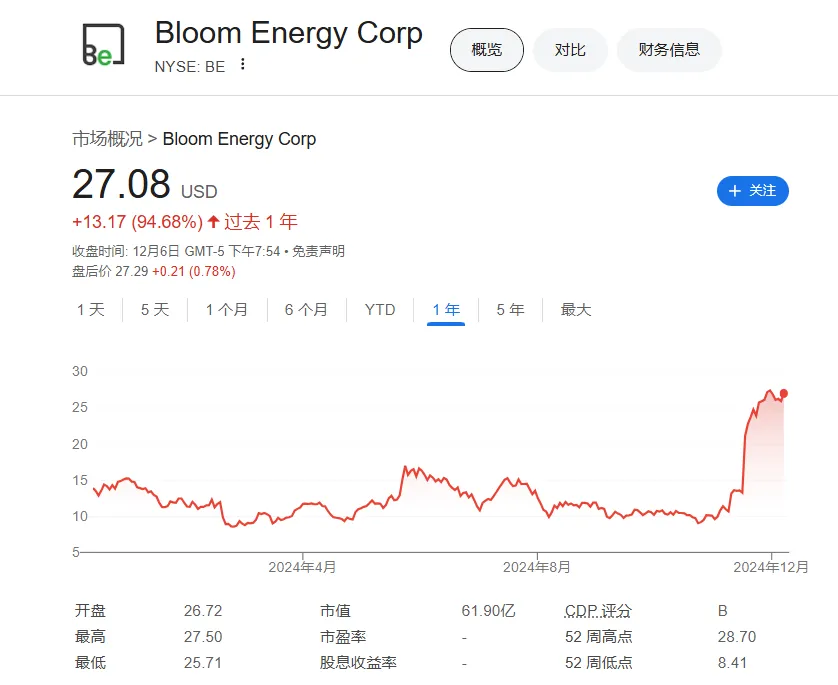The height and width of the screenshot is (685, 838).
Task: Follow the stock with 关注 button
Action: (752, 191)
